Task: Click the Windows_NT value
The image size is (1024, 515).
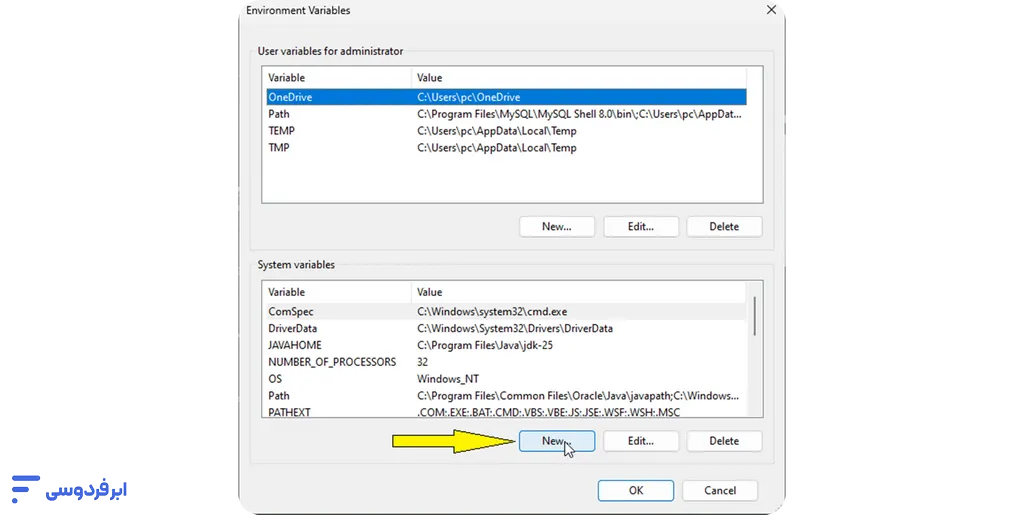Action: [x=448, y=379]
